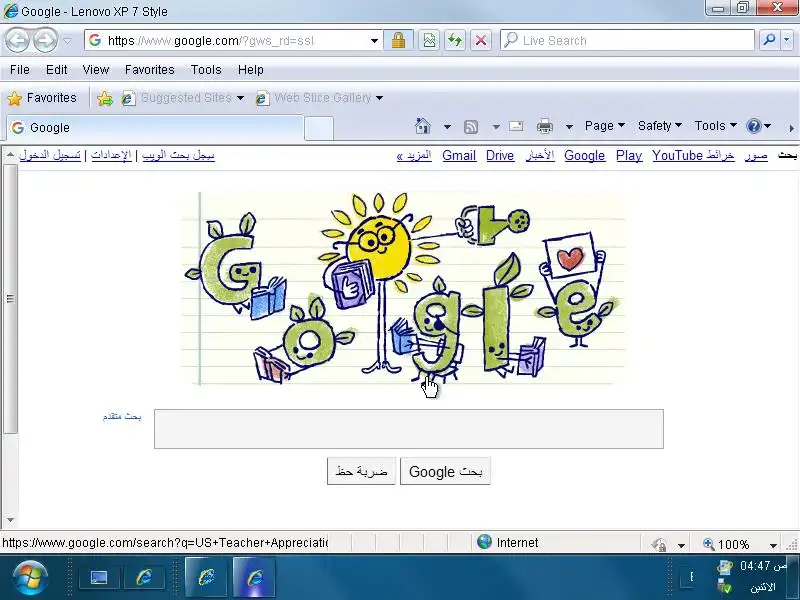This screenshot has width=800, height=600.
Task: Click the Teacher Appreciation Google doodle
Action: coord(404,288)
